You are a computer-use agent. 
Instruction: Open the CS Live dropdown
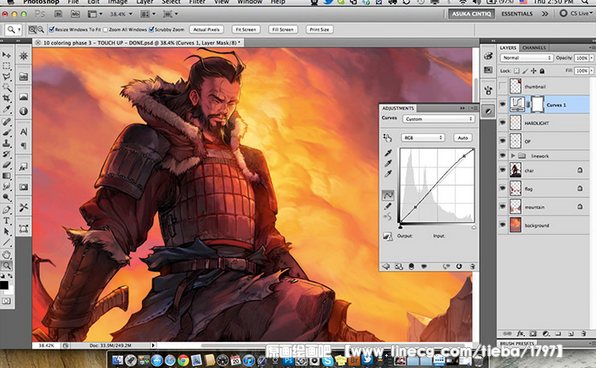(576, 13)
